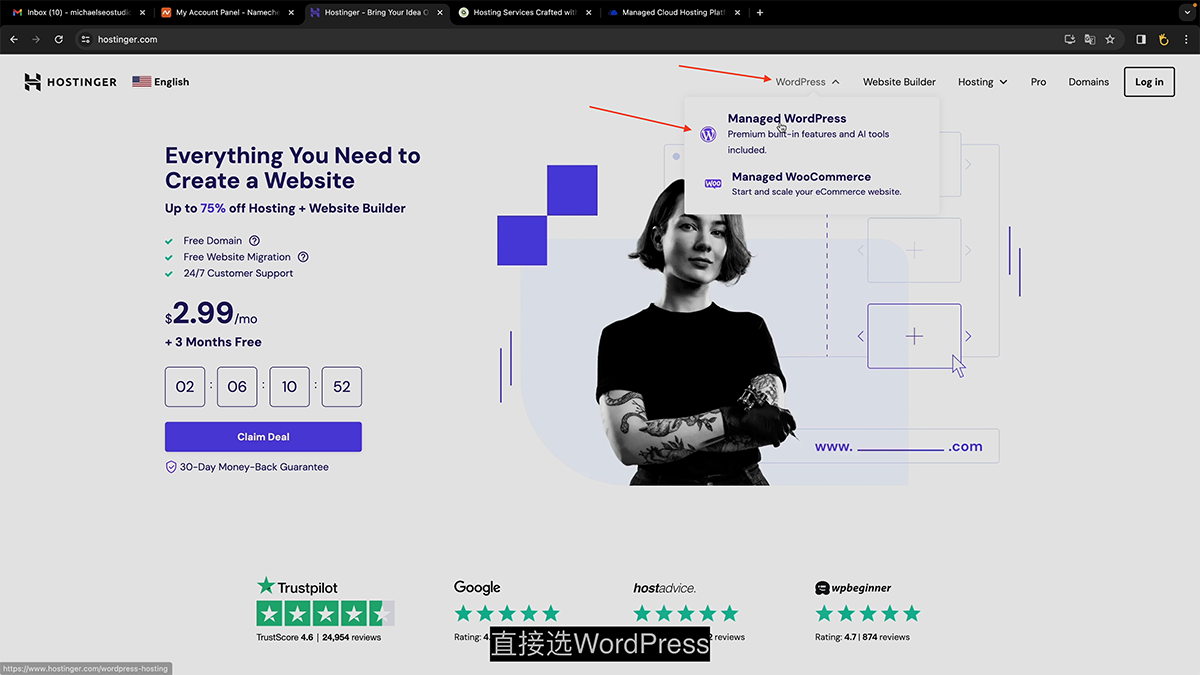The width and height of the screenshot is (1200, 675).
Task: Open site information icon in address bar
Action: [x=85, y=39]
